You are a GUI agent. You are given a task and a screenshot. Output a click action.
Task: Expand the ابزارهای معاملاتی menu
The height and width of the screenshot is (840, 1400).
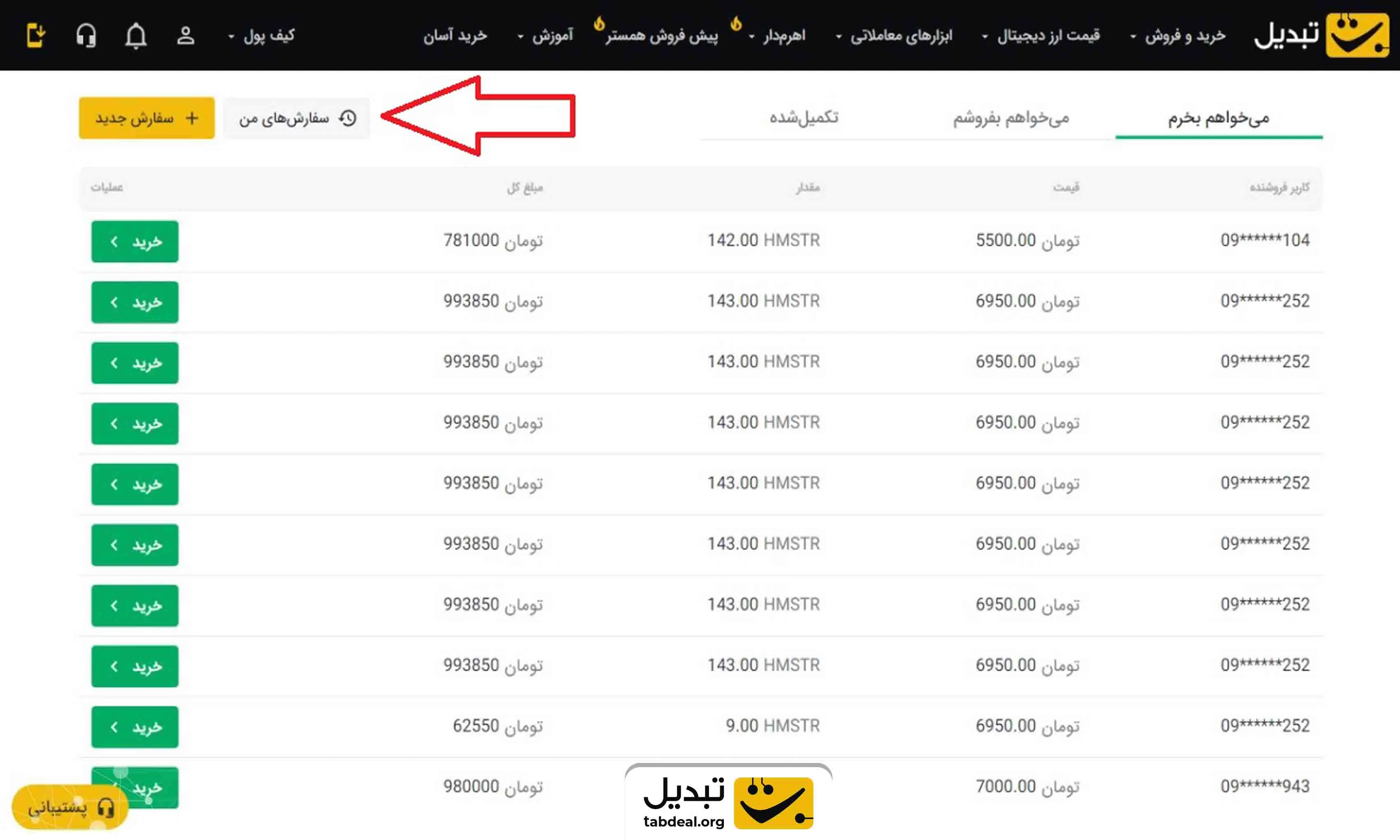pos(894,36)
